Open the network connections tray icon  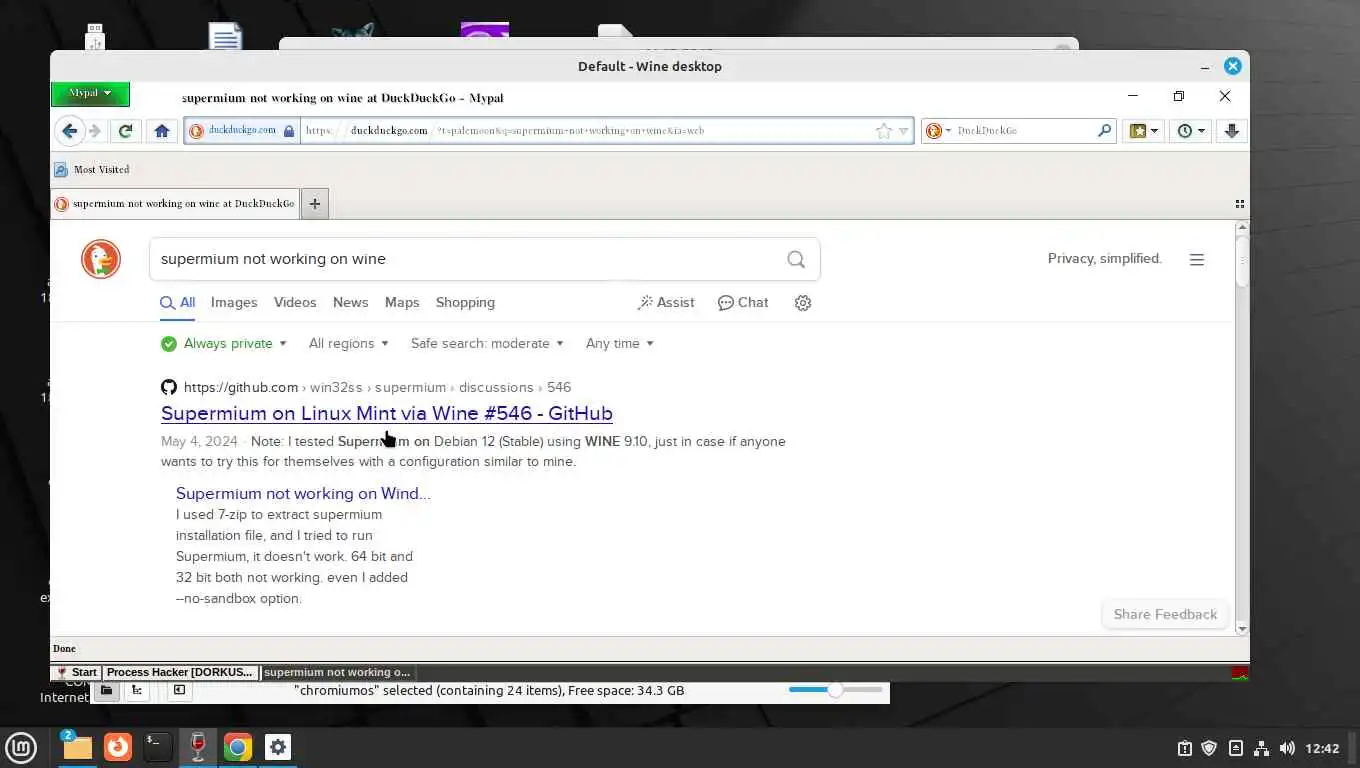[x=1261, y=748]
